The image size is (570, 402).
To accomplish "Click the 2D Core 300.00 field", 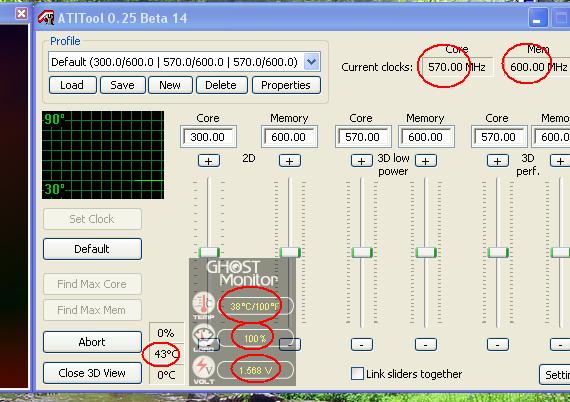I will coord(208,137).
